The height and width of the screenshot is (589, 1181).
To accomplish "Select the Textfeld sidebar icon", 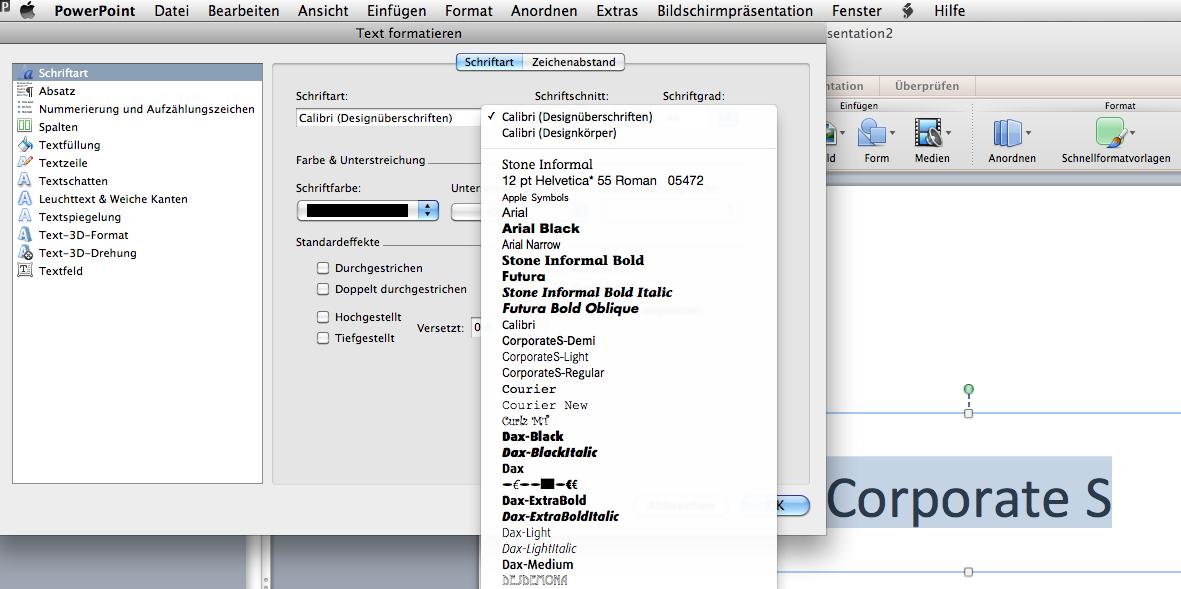I will (x=26, y=271).
